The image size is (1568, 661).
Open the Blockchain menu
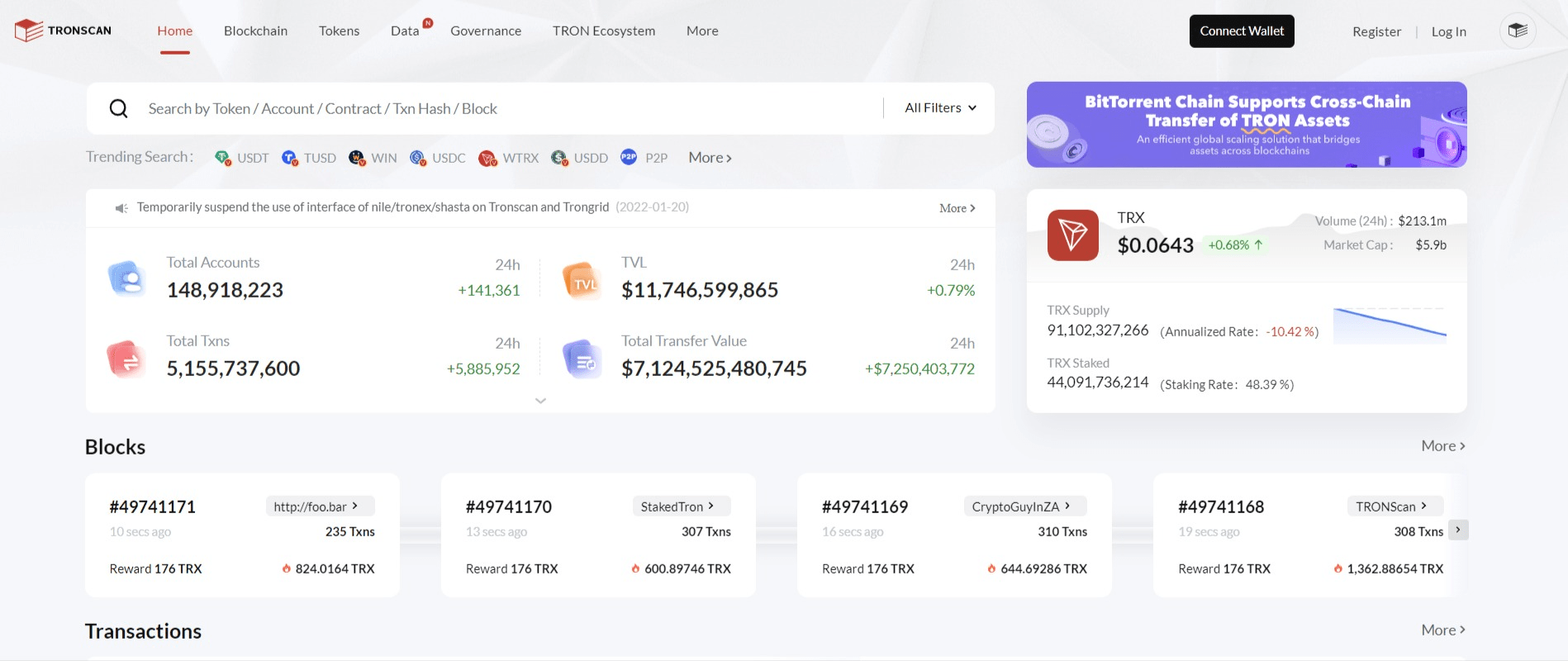tap(256, 31)
